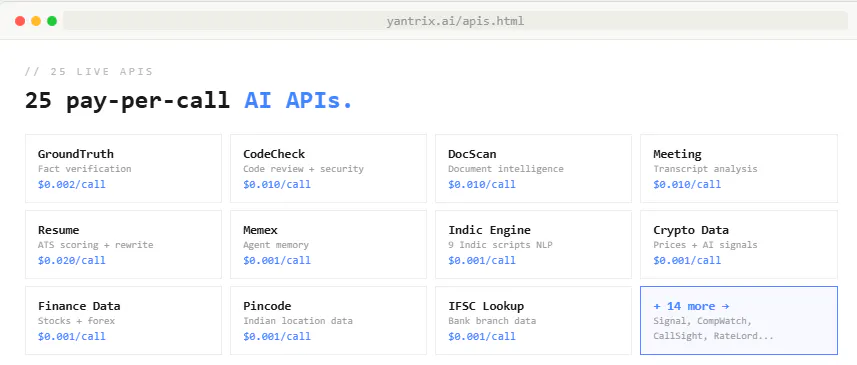Click Pincode's $0.001/call price
Viewport: 857px width, 365px height.
[277, 336]
